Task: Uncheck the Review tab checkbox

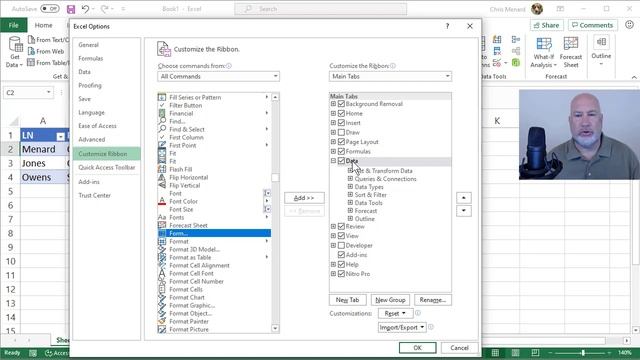Action: (x=341, y=227)
